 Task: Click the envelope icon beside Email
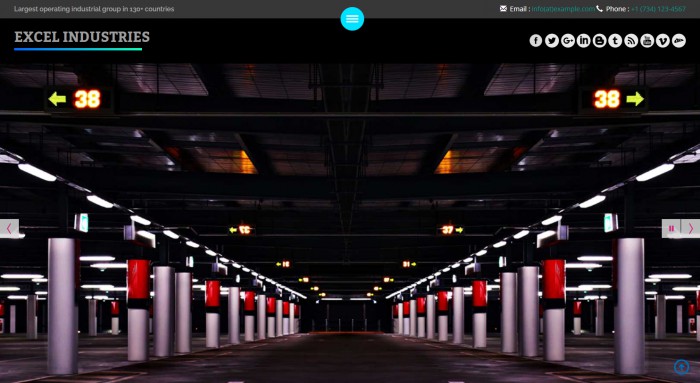click(503, 8)
